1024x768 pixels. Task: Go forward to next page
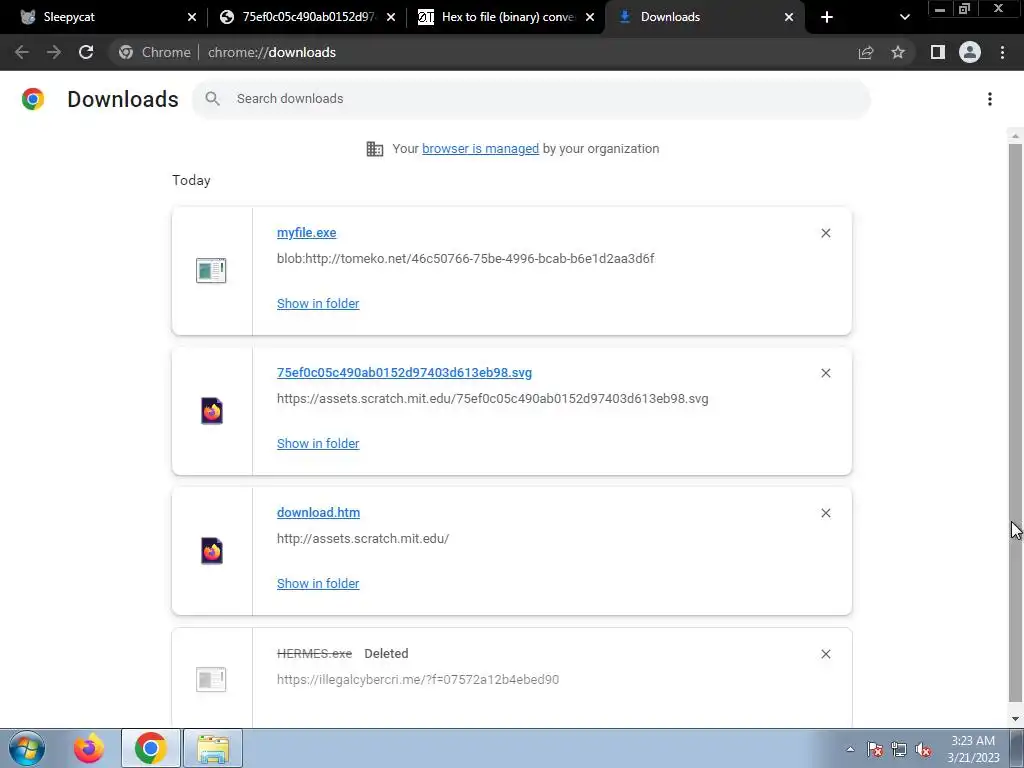pyautogui.click(x=54, y=52)
